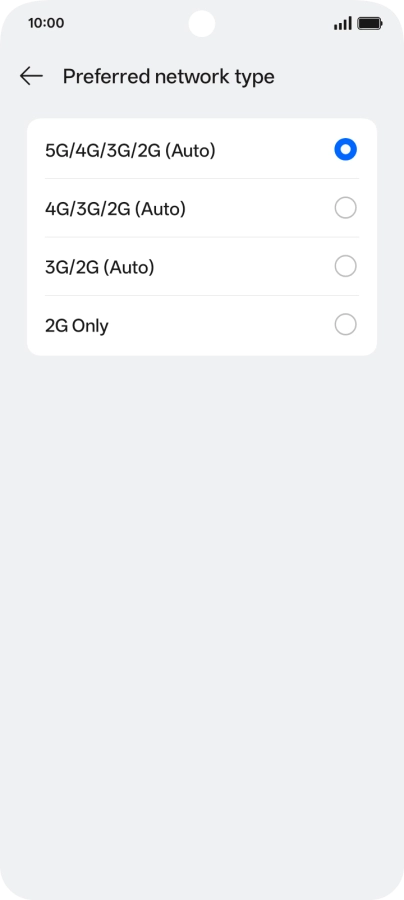The width and height of the screenshot is (404, 900).
Task: Tap the "3G/2G (Auto)" option label
Action: tap(100, 267)
